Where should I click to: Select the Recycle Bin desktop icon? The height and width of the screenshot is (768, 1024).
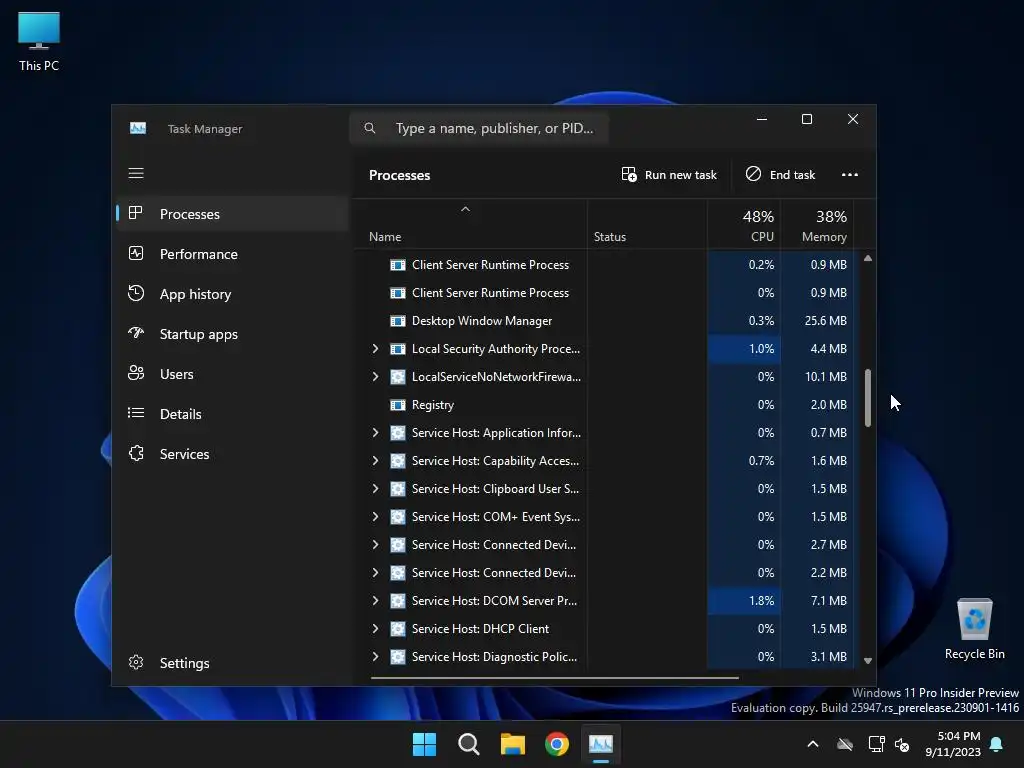coord(974,629)
